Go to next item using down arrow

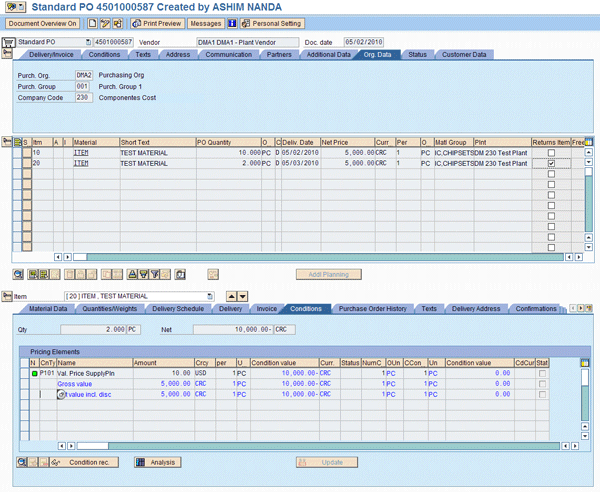242,296
